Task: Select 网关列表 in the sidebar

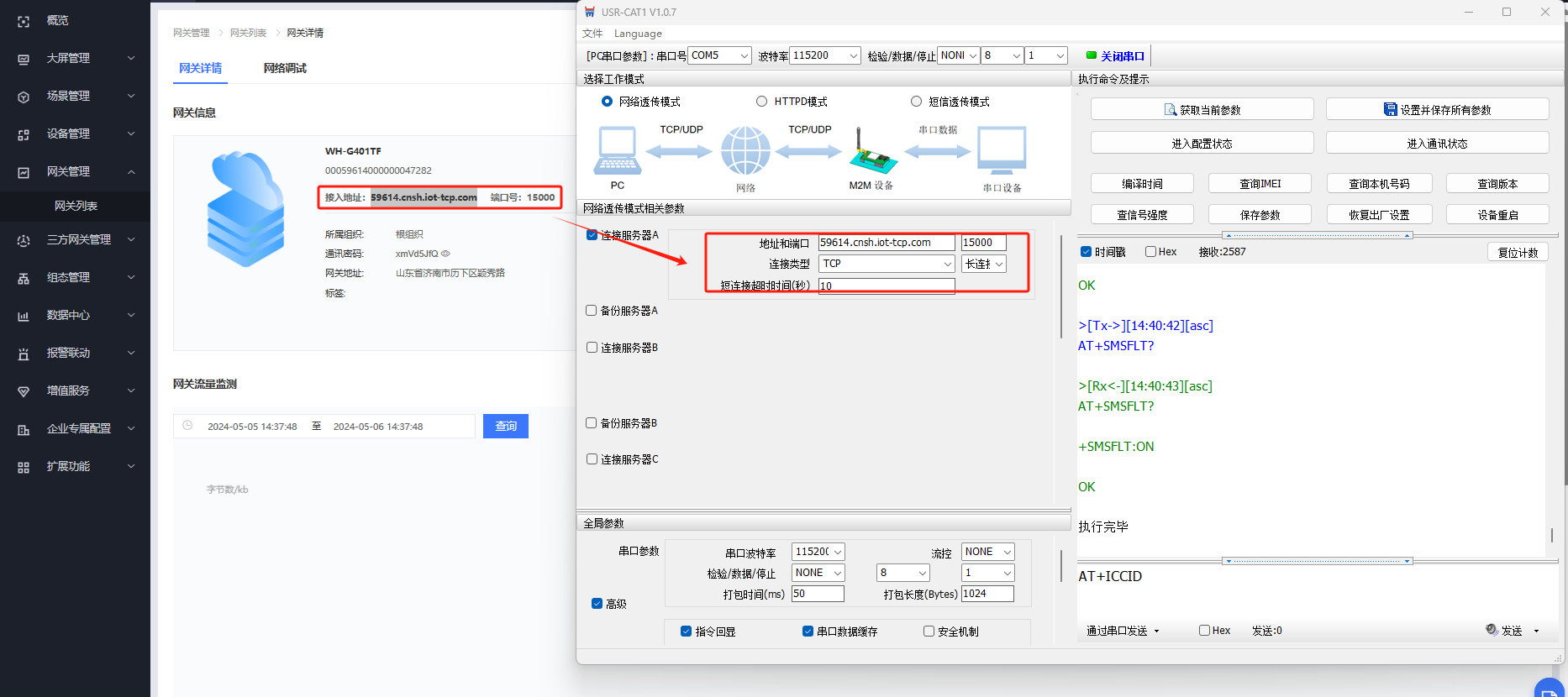Action: pyautogui.click(x=76, y=206)
